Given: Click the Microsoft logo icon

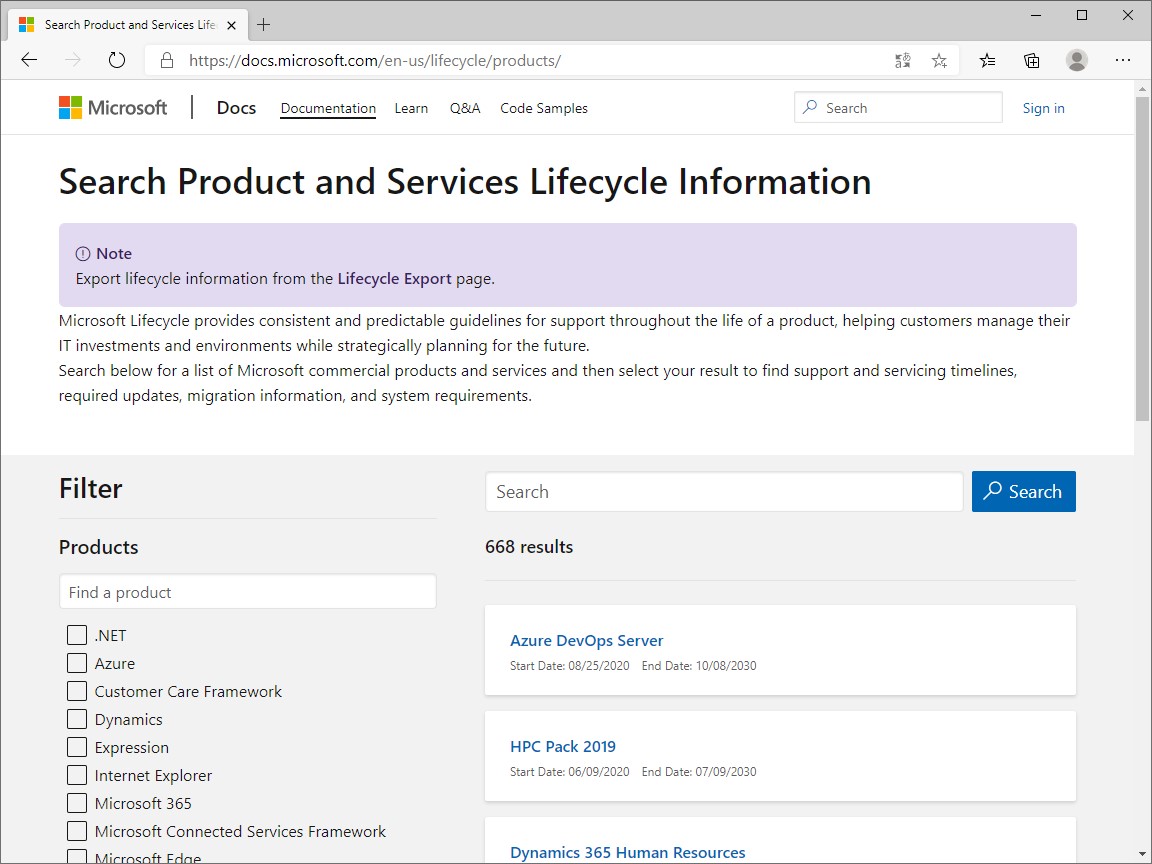Looking at the screenshot, I should point(70,106).
